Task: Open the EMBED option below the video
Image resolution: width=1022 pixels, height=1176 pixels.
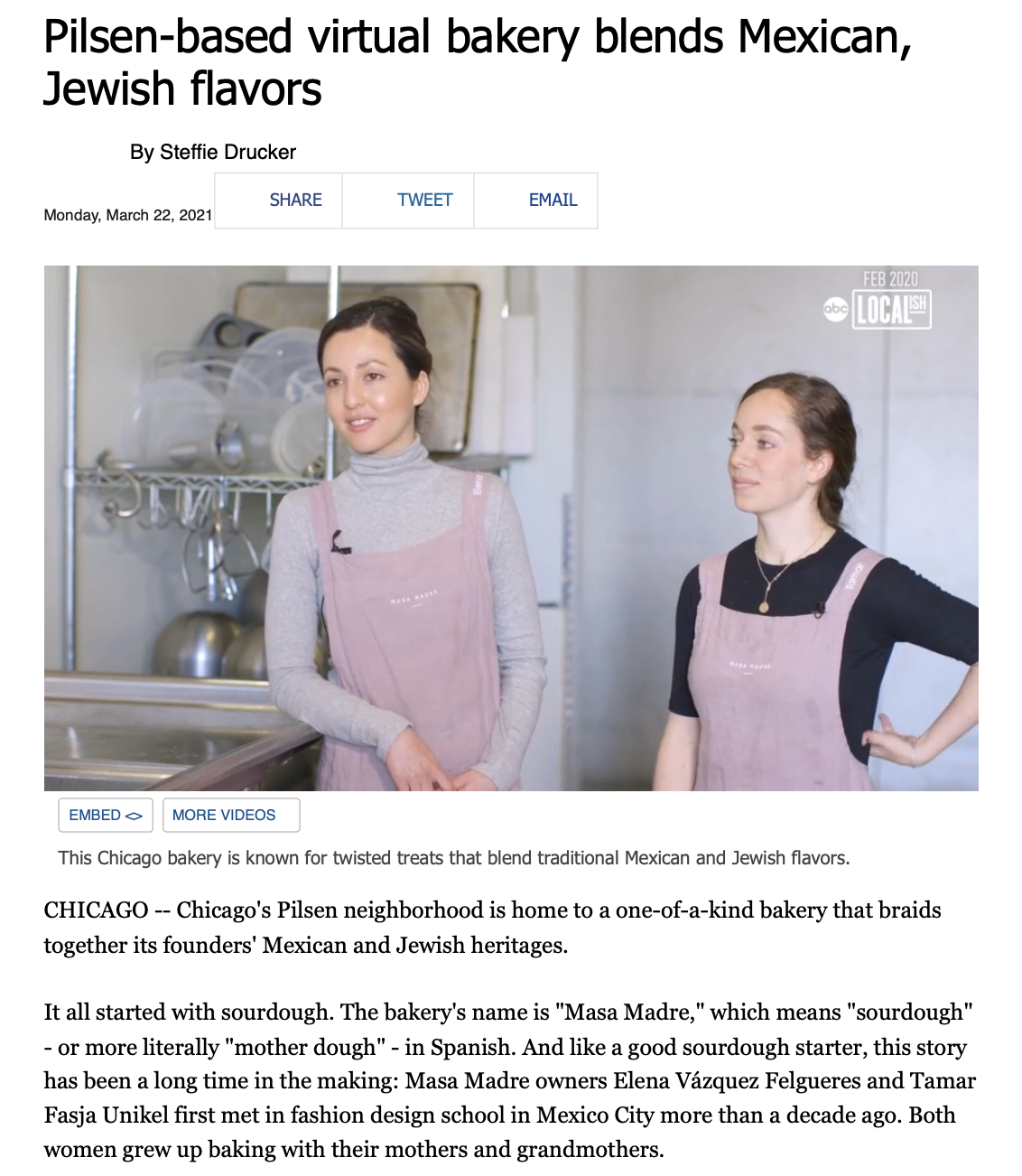Action: pos(106,815)
